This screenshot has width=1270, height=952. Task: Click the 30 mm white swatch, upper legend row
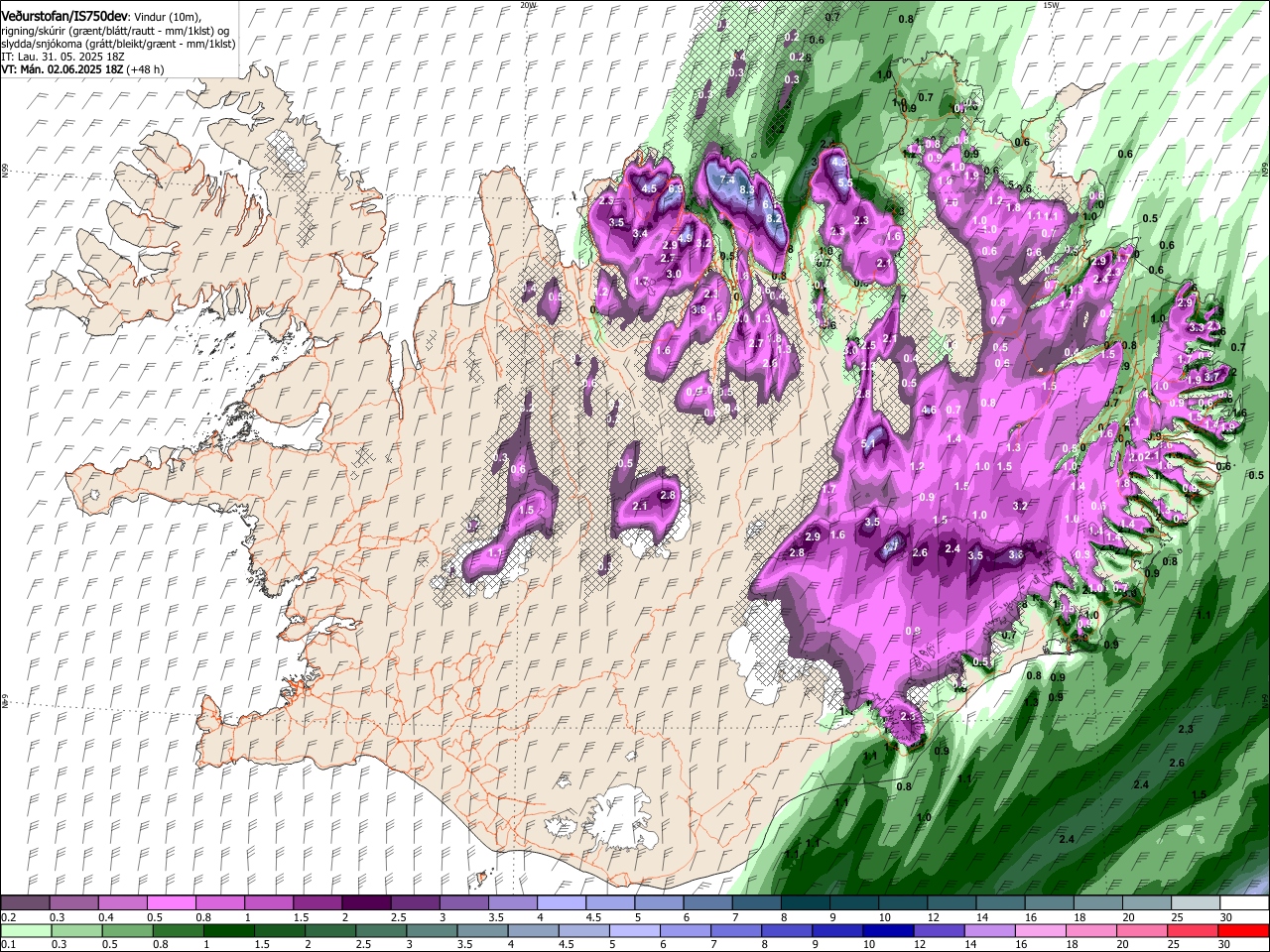[x=1245, y=903]
